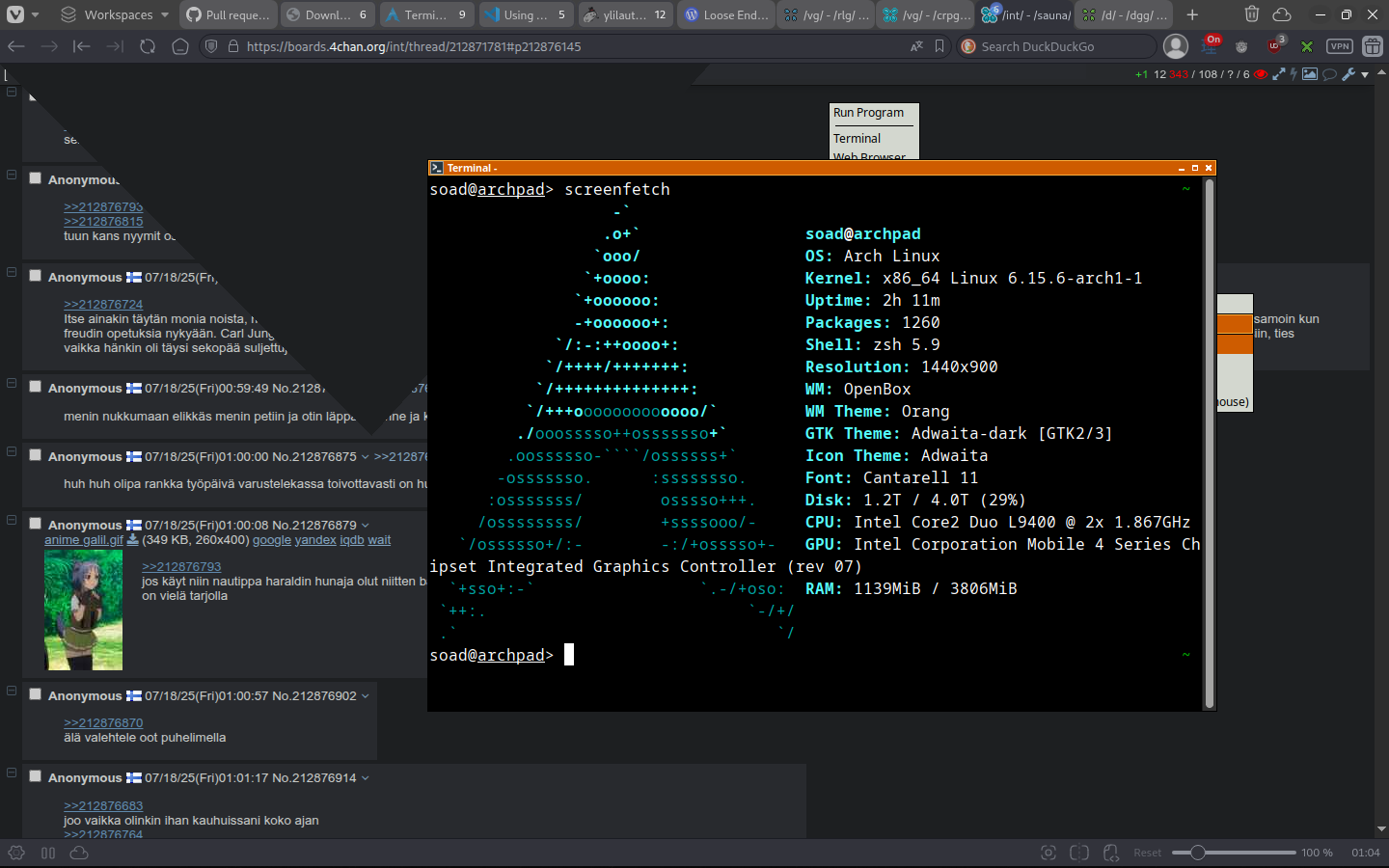Open post menu arrow for No.212876902
The image size is (1389, 868).
366,695
